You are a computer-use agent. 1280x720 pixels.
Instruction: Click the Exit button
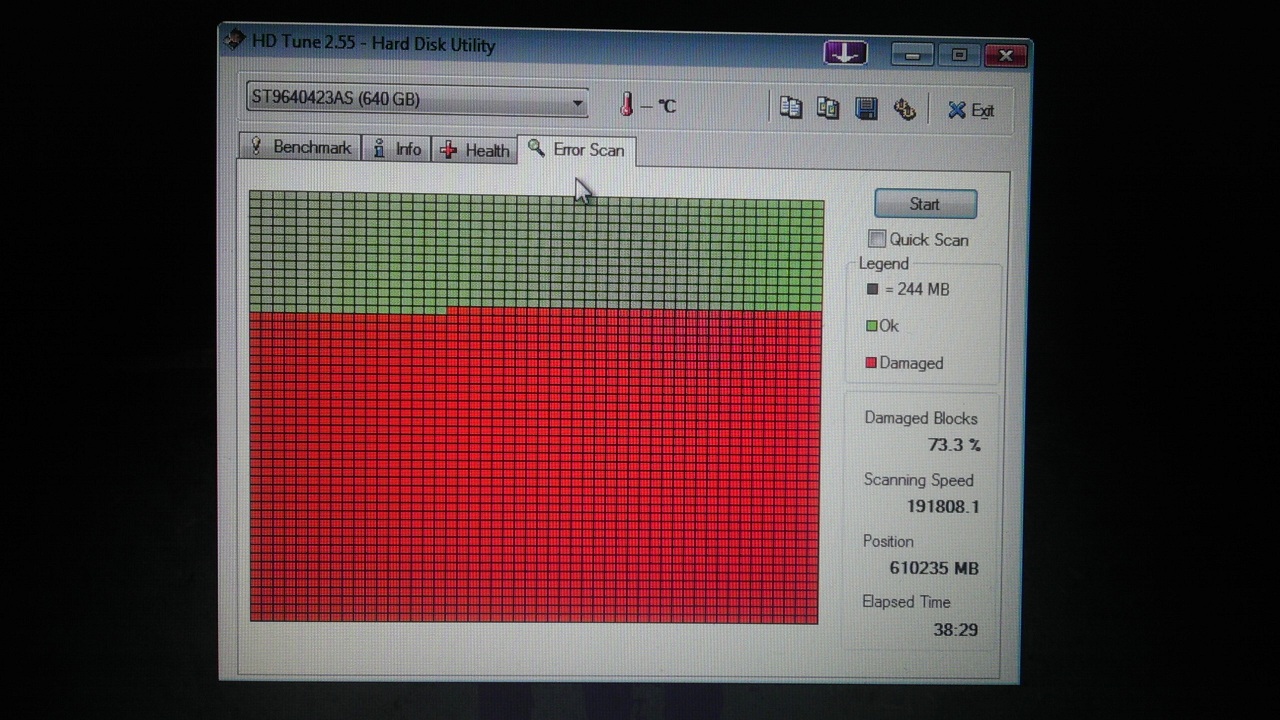tap(971, 110)
